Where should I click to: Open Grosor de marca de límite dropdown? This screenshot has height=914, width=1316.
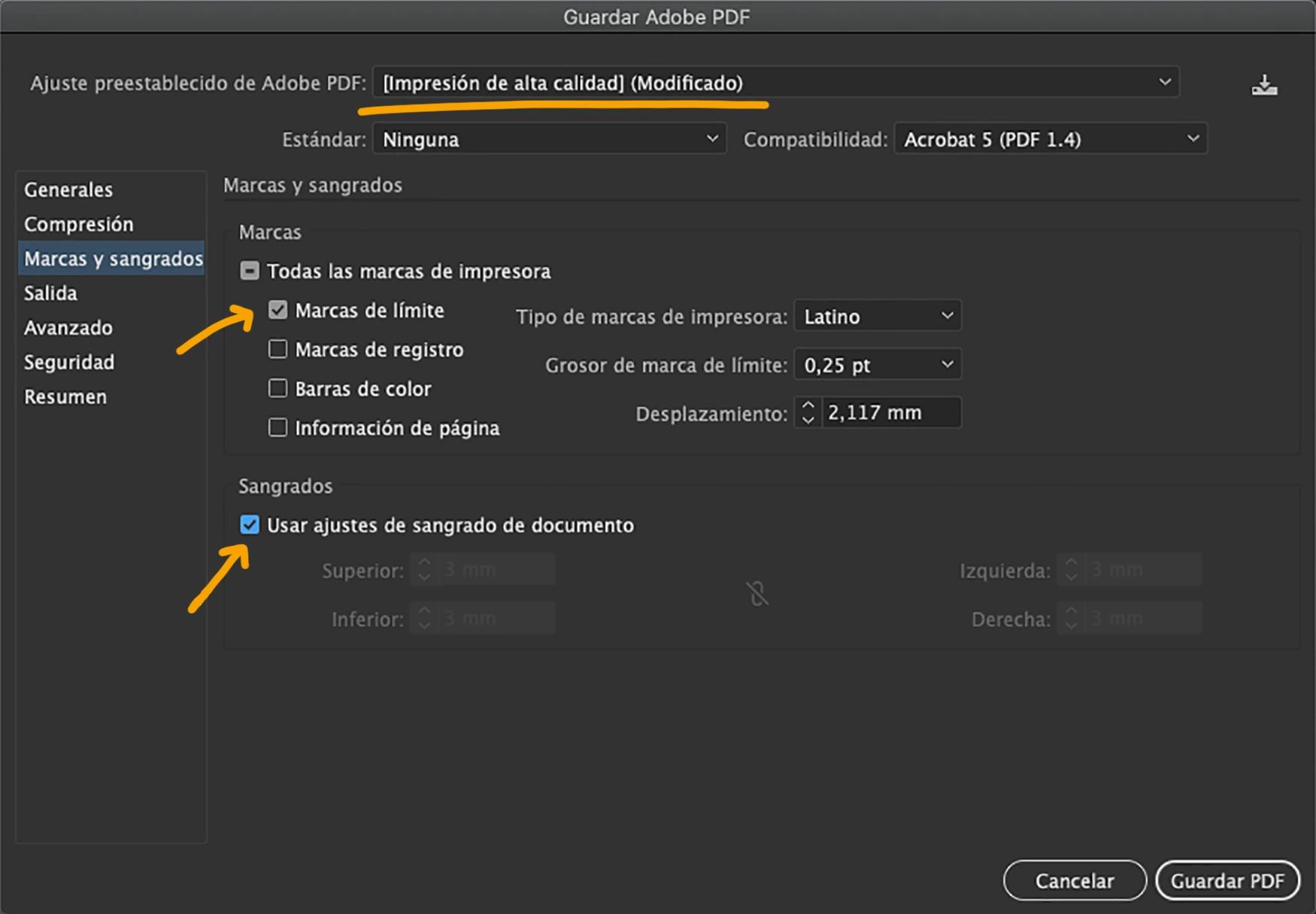(878, 365)
